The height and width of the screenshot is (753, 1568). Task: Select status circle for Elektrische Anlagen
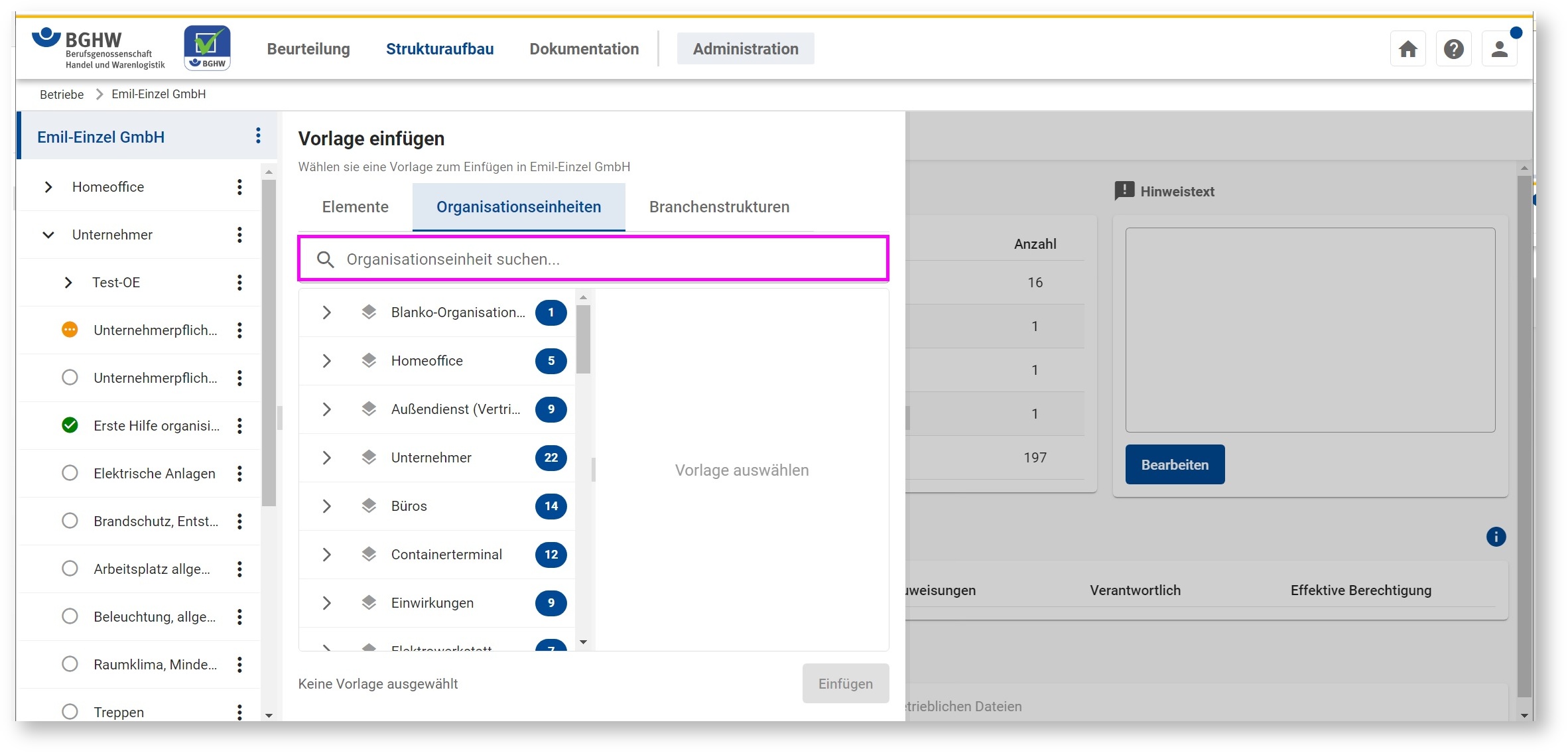click(70, 473)
